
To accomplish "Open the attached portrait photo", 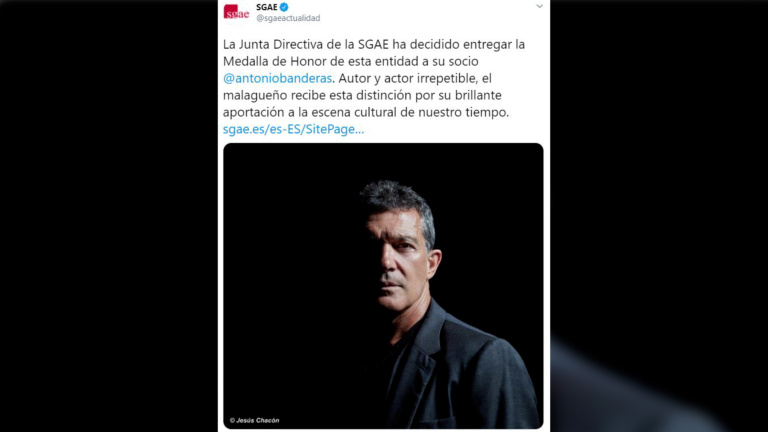I will pyautogui.click(x=383, y=286).
